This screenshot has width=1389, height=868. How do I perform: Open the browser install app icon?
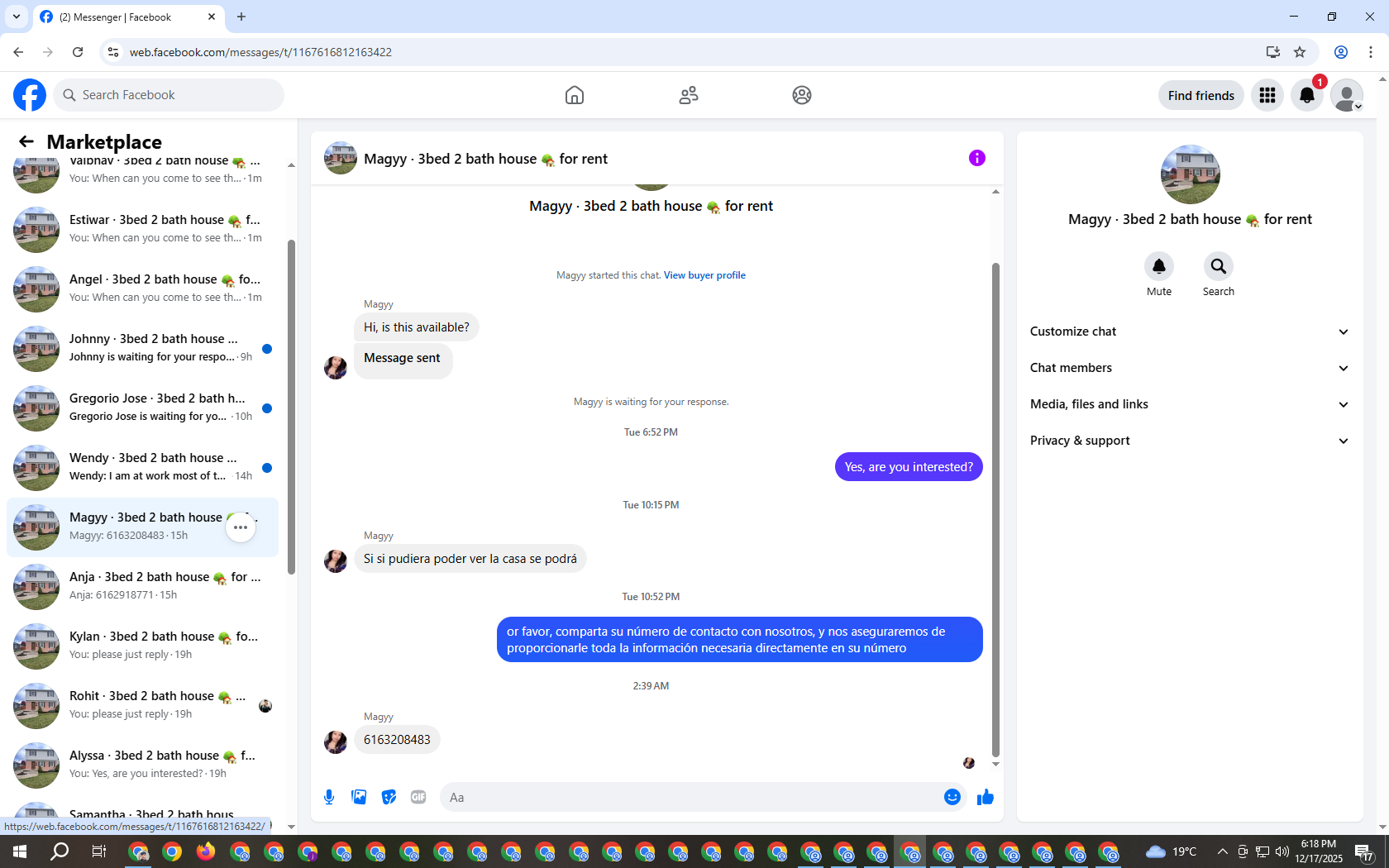pos(1273,52)
